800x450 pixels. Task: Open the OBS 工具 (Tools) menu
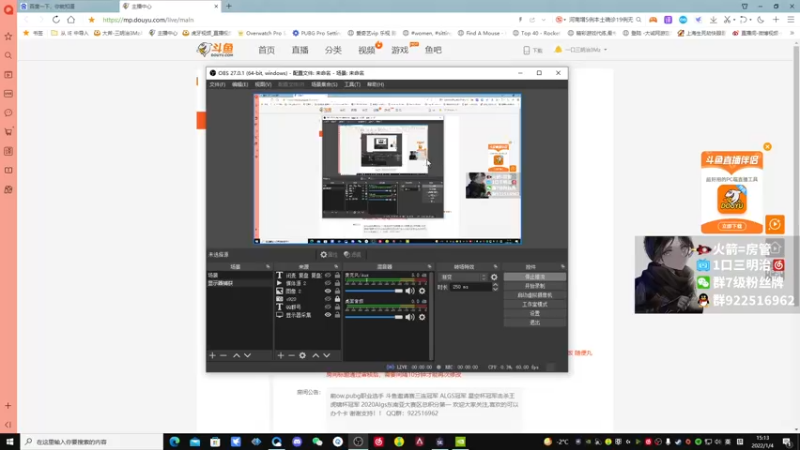352,84
